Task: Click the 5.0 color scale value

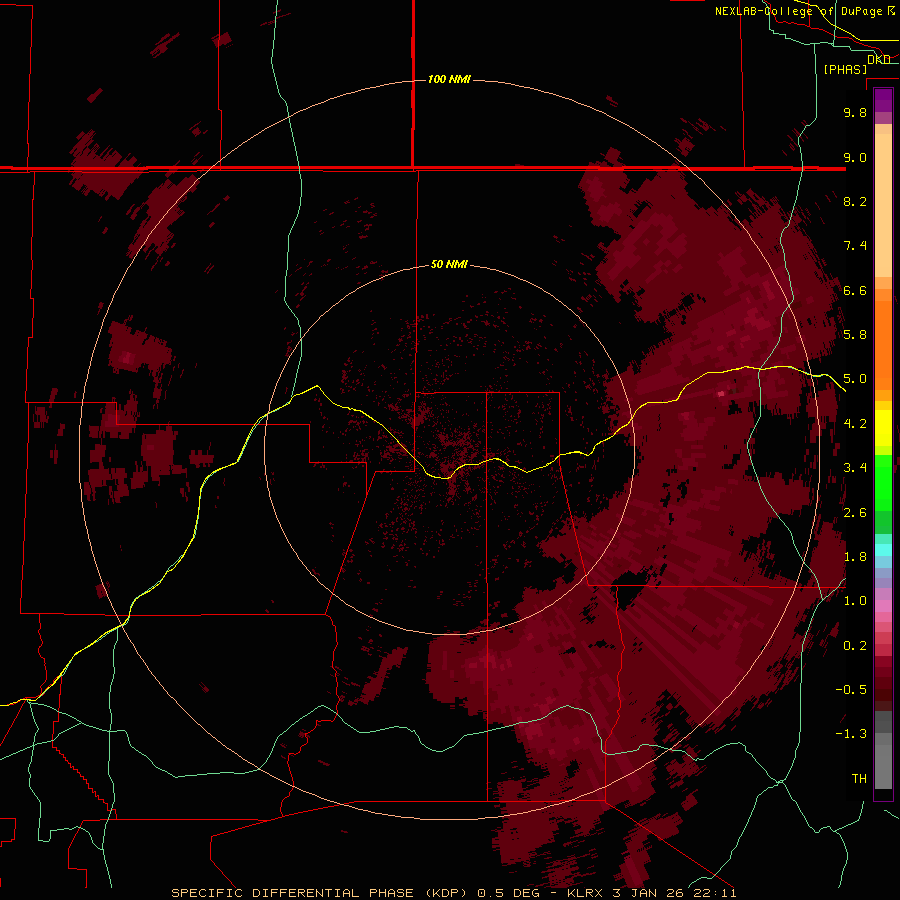Action: 855,379
